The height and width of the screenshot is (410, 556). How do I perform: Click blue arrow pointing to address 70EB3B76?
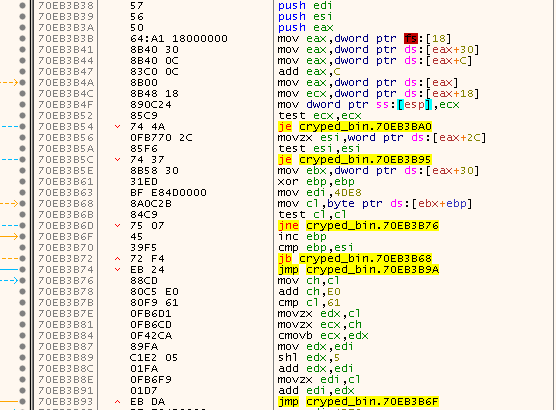click(x=9, y=281)
